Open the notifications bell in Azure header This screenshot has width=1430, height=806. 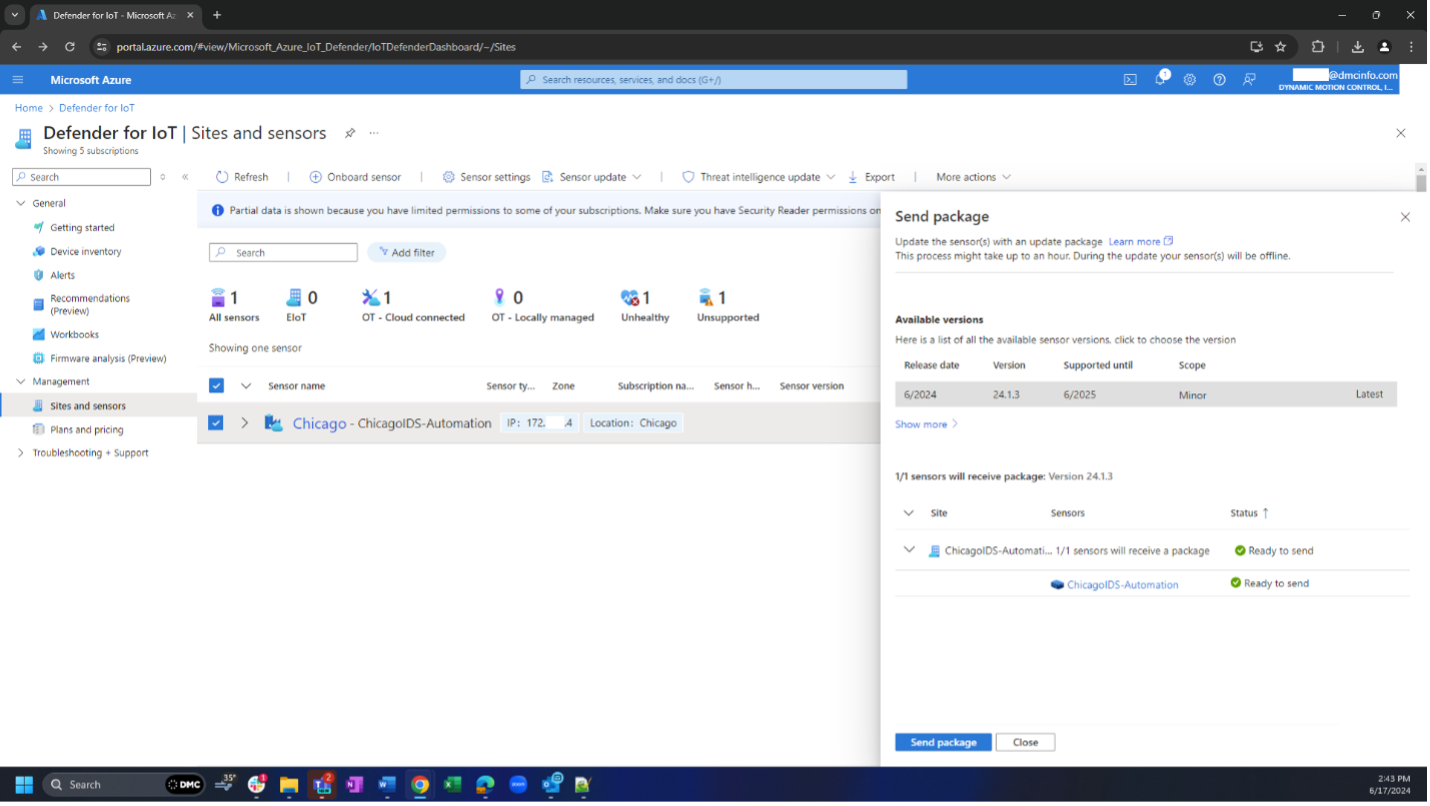[1161, 79]
